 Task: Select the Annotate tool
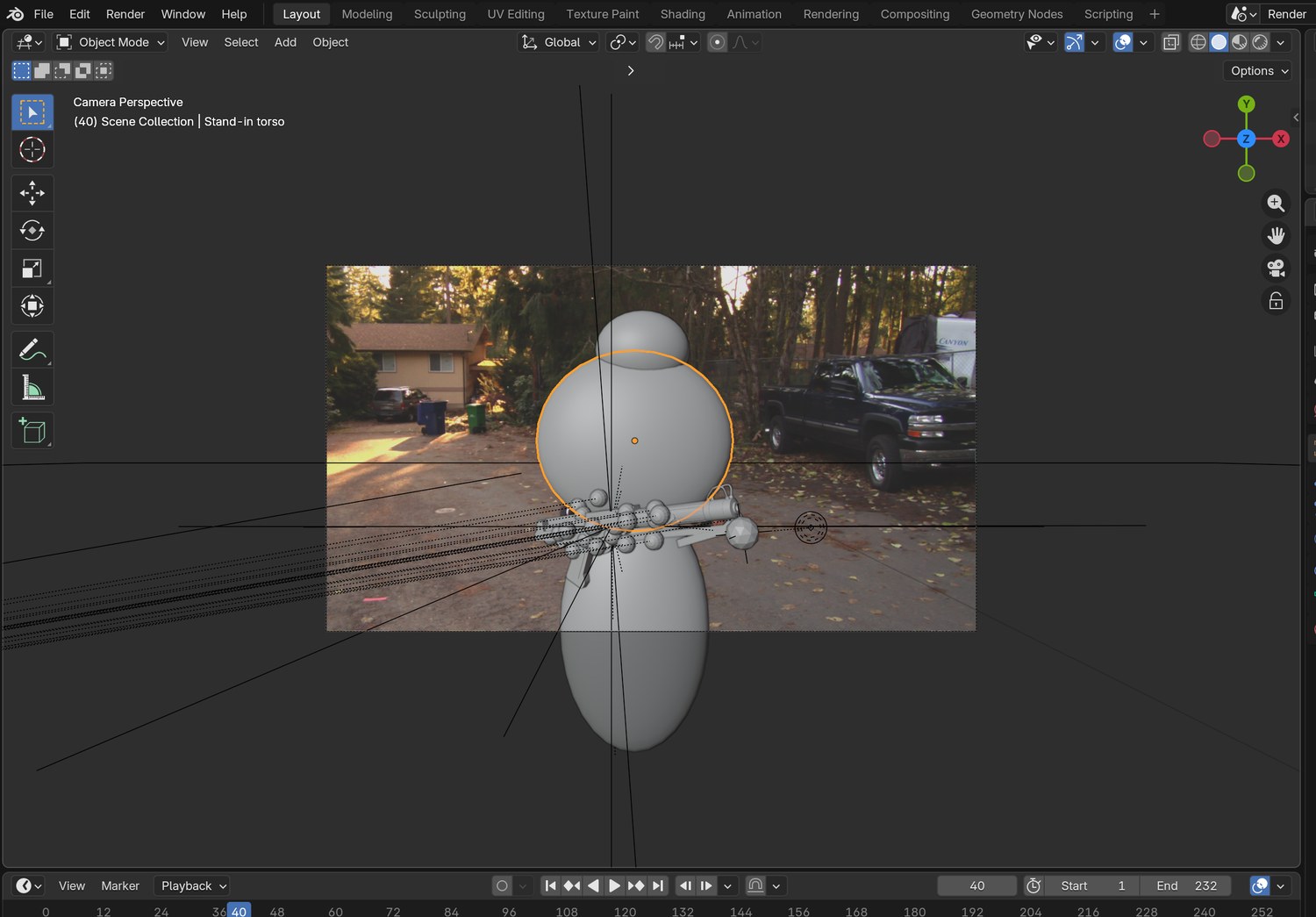pyautogui.click(x=32, y=349)
